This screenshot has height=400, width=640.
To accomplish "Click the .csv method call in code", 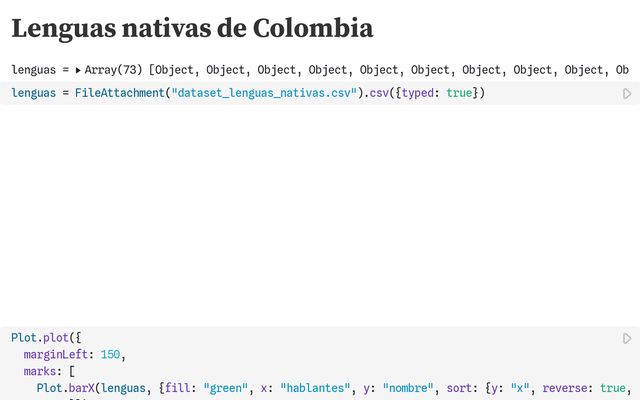I will (378, 93).
